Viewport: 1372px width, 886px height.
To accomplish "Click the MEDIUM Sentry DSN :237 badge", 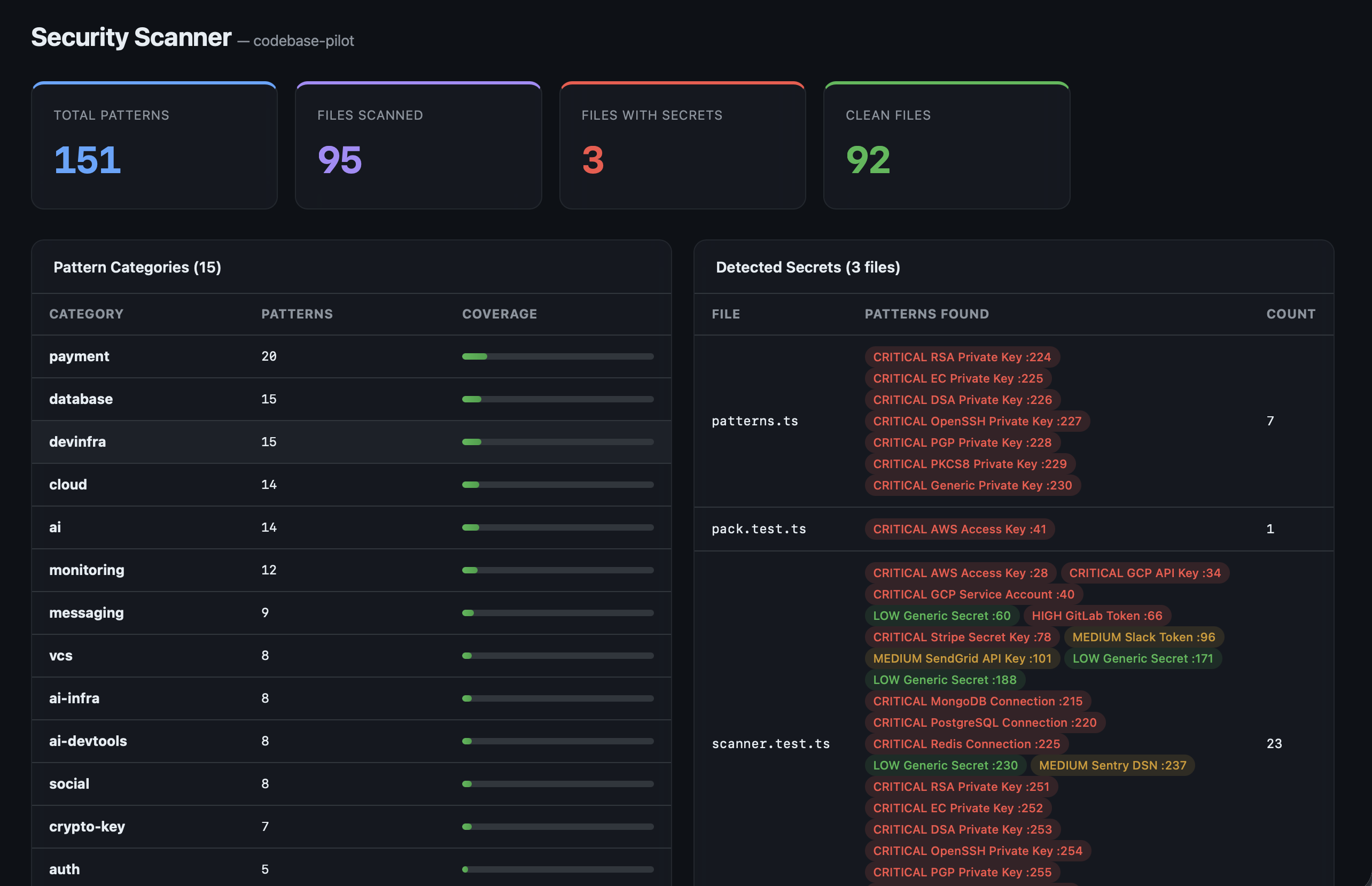I will point(1112,765).
